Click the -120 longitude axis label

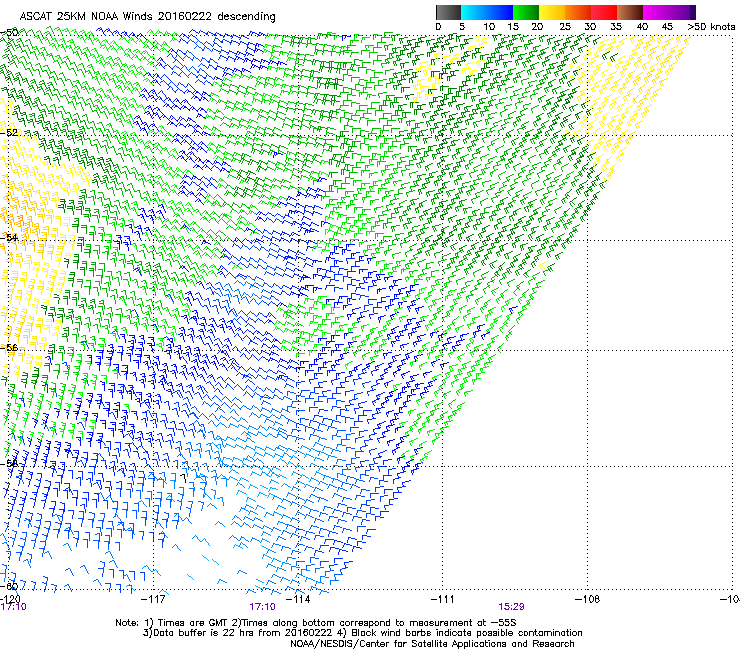(x=10, y=599)
